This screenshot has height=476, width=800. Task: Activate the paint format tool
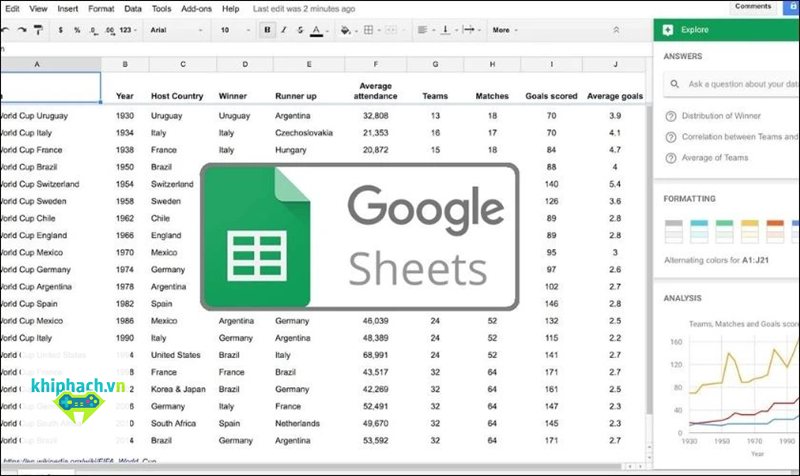click(38, 30)
